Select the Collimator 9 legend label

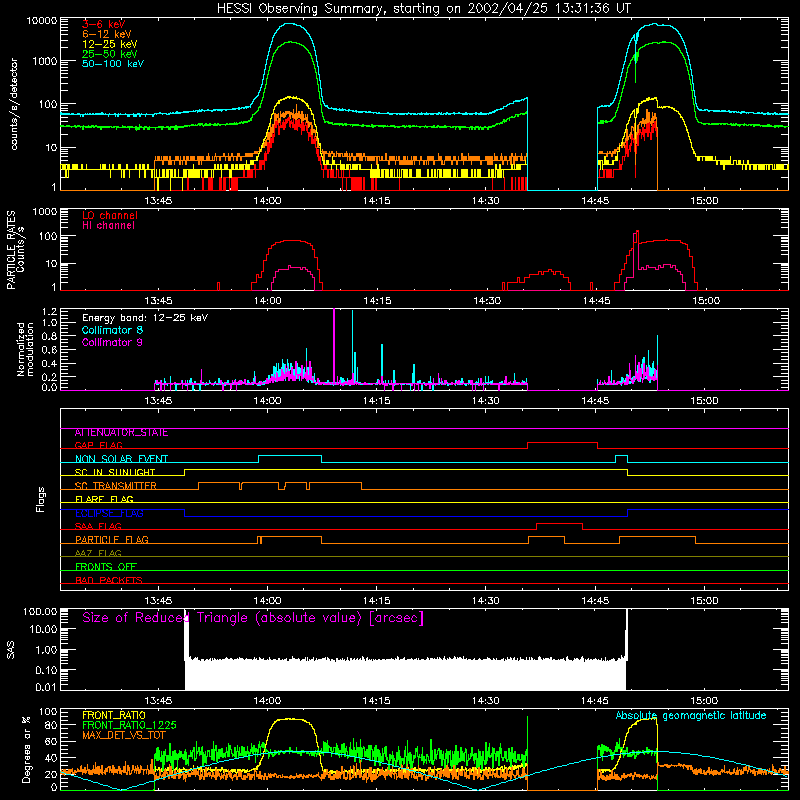coord(112,342)
